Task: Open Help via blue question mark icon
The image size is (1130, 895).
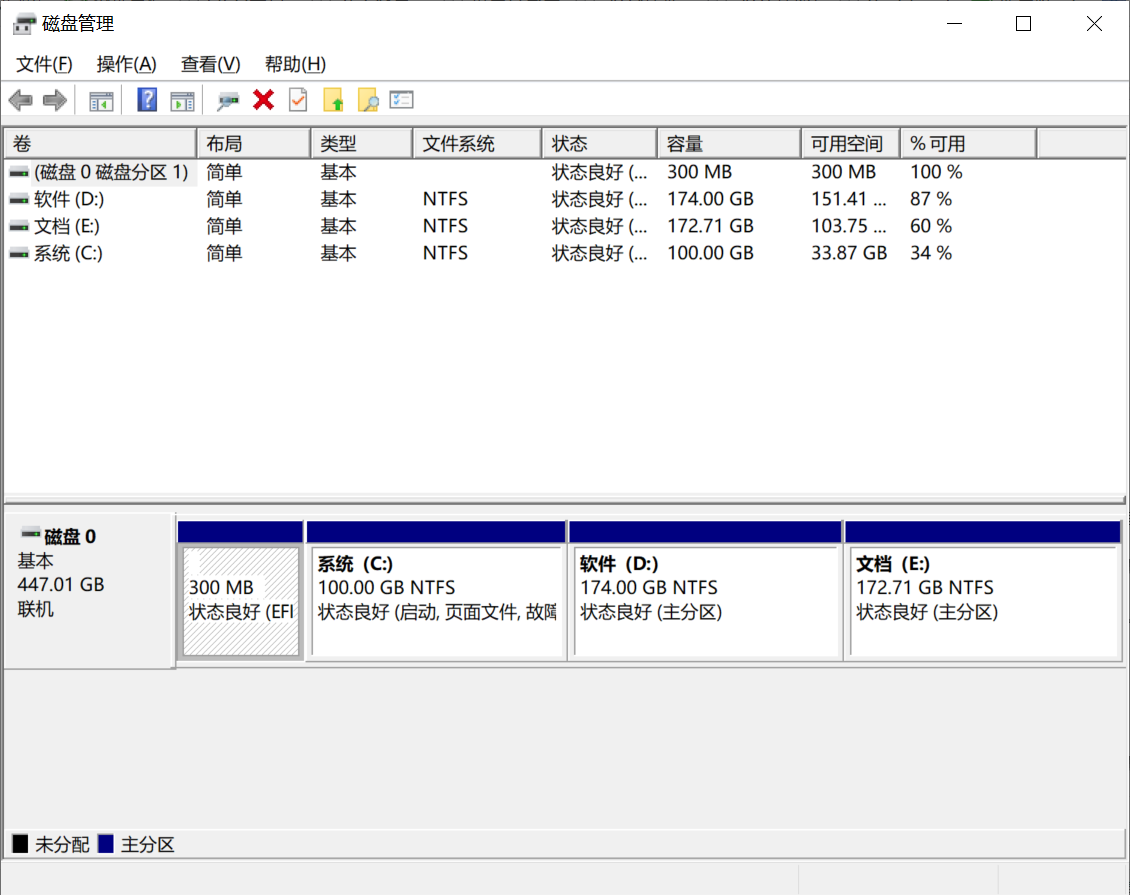Action: [x=147, y=100]
